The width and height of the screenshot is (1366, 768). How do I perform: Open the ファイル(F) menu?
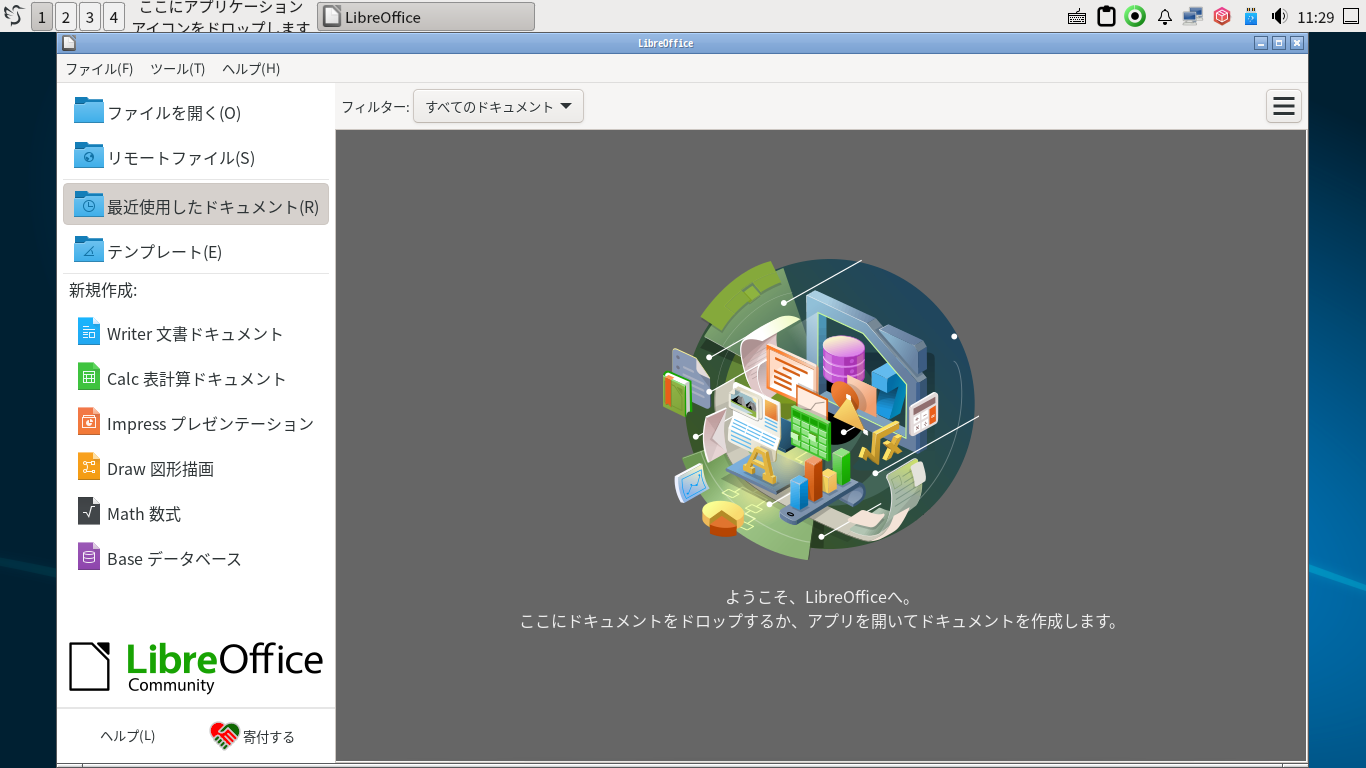coord(99,69)
